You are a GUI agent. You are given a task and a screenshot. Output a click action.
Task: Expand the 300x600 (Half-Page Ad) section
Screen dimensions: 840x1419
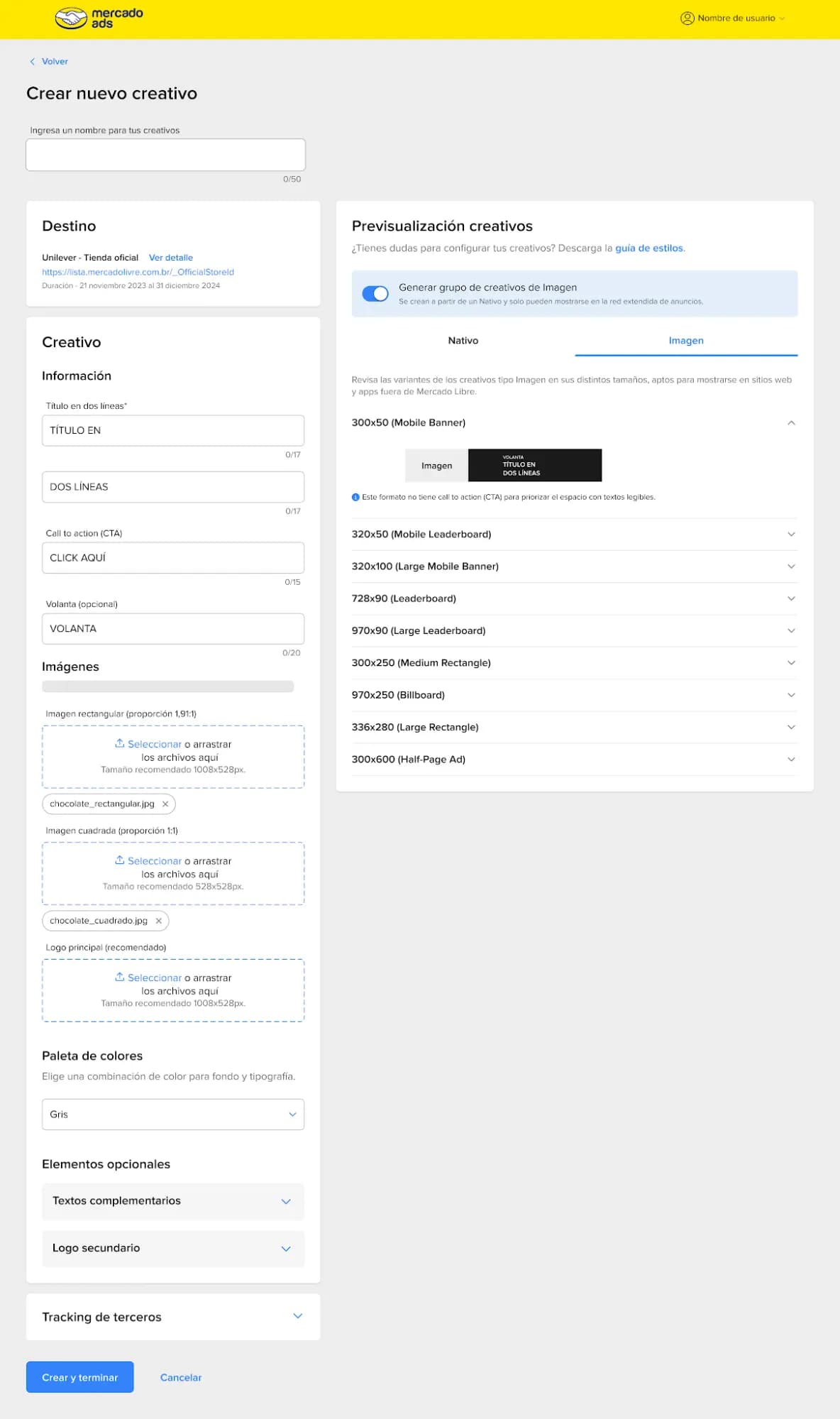click(791, 759)
